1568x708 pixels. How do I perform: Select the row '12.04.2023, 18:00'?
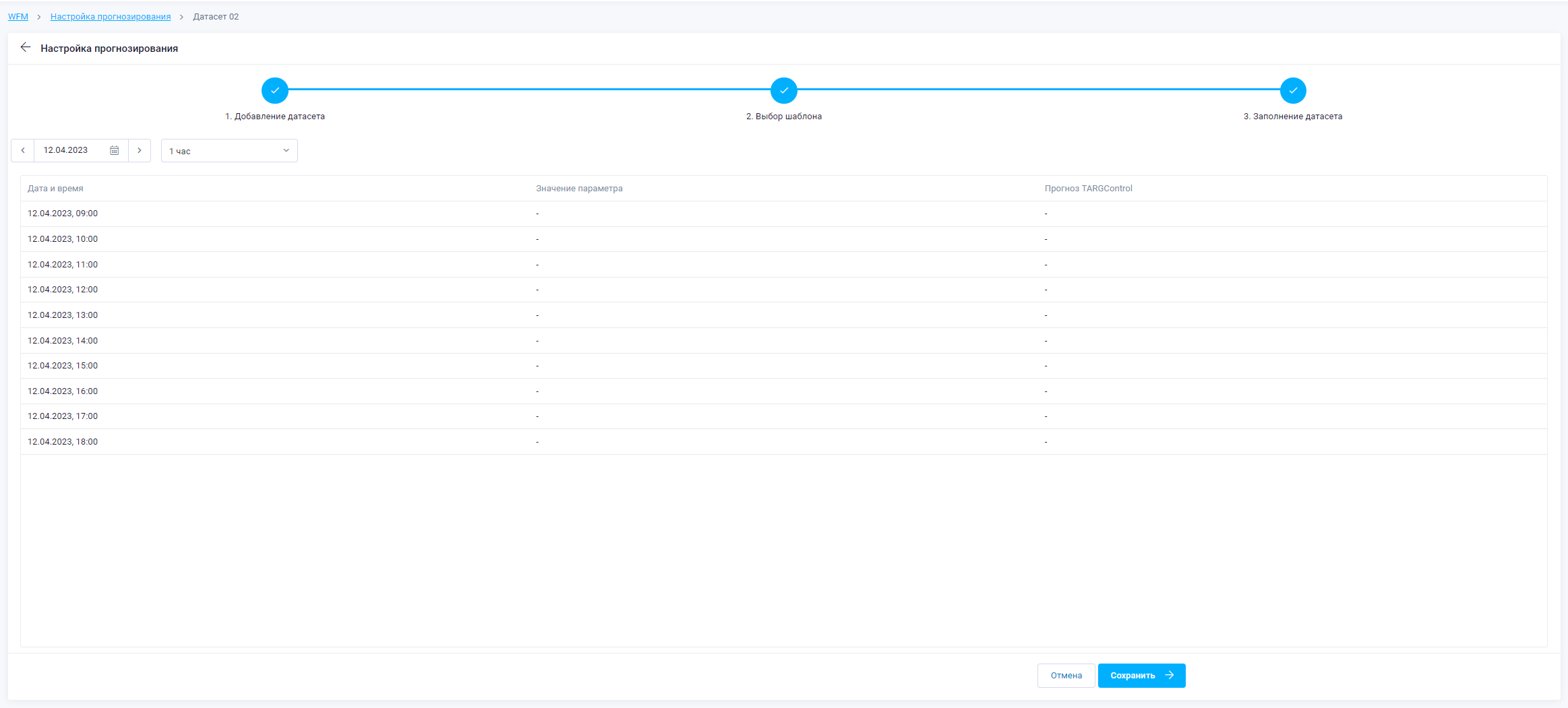(784, 442)
